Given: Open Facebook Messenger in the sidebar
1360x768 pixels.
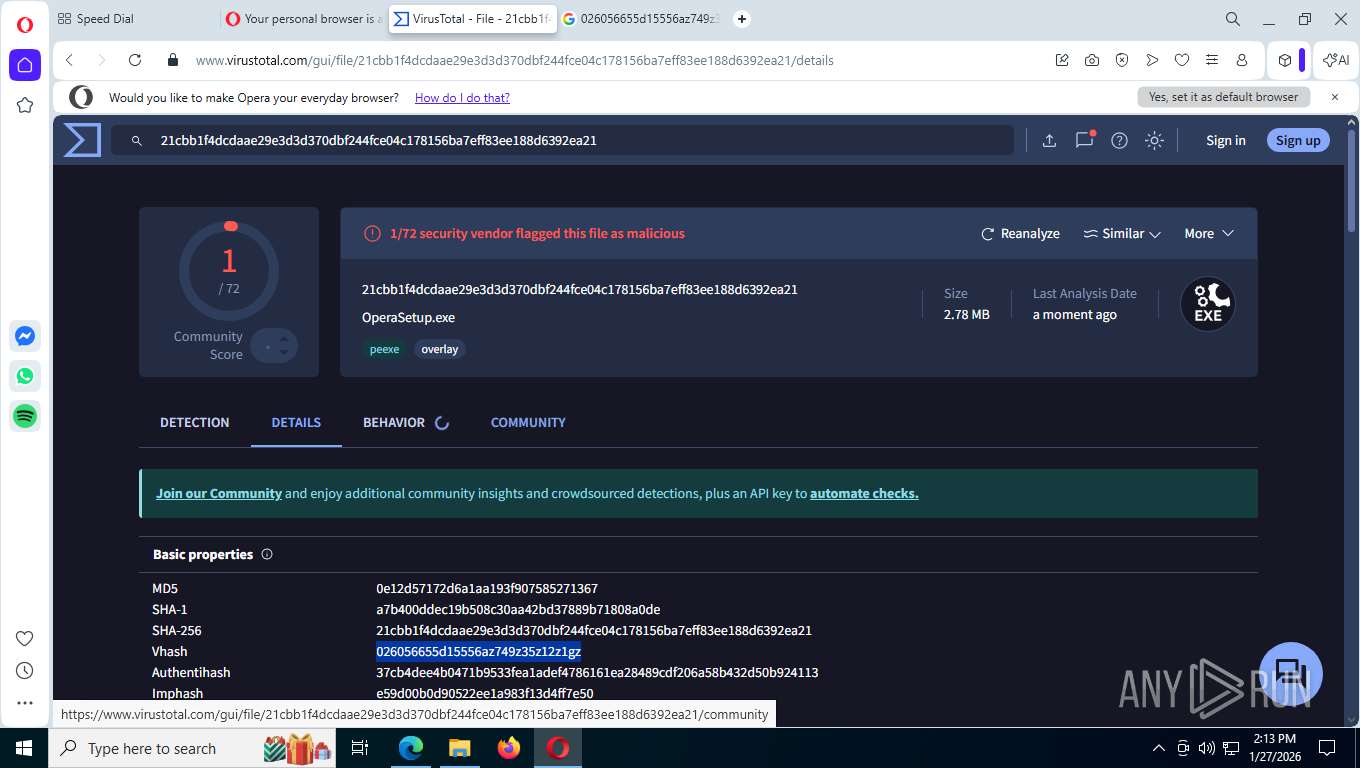Looking at the screenshot, I should click(25, 336).
